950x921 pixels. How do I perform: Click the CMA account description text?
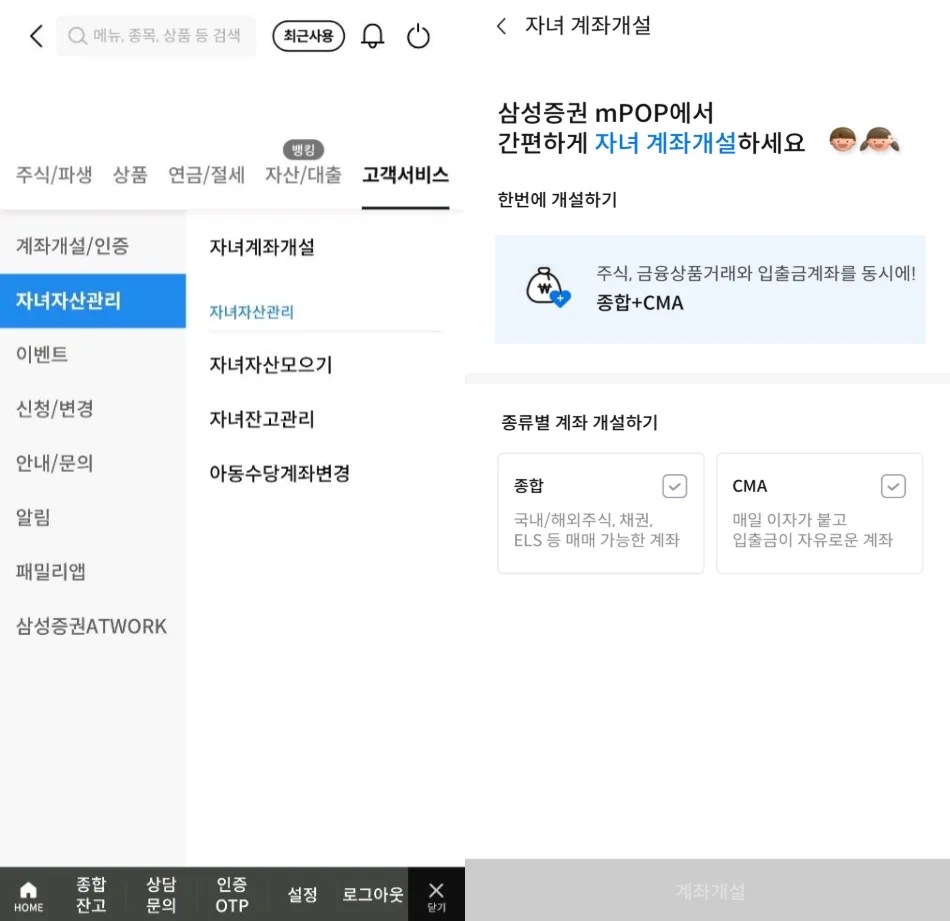(812, 530)
